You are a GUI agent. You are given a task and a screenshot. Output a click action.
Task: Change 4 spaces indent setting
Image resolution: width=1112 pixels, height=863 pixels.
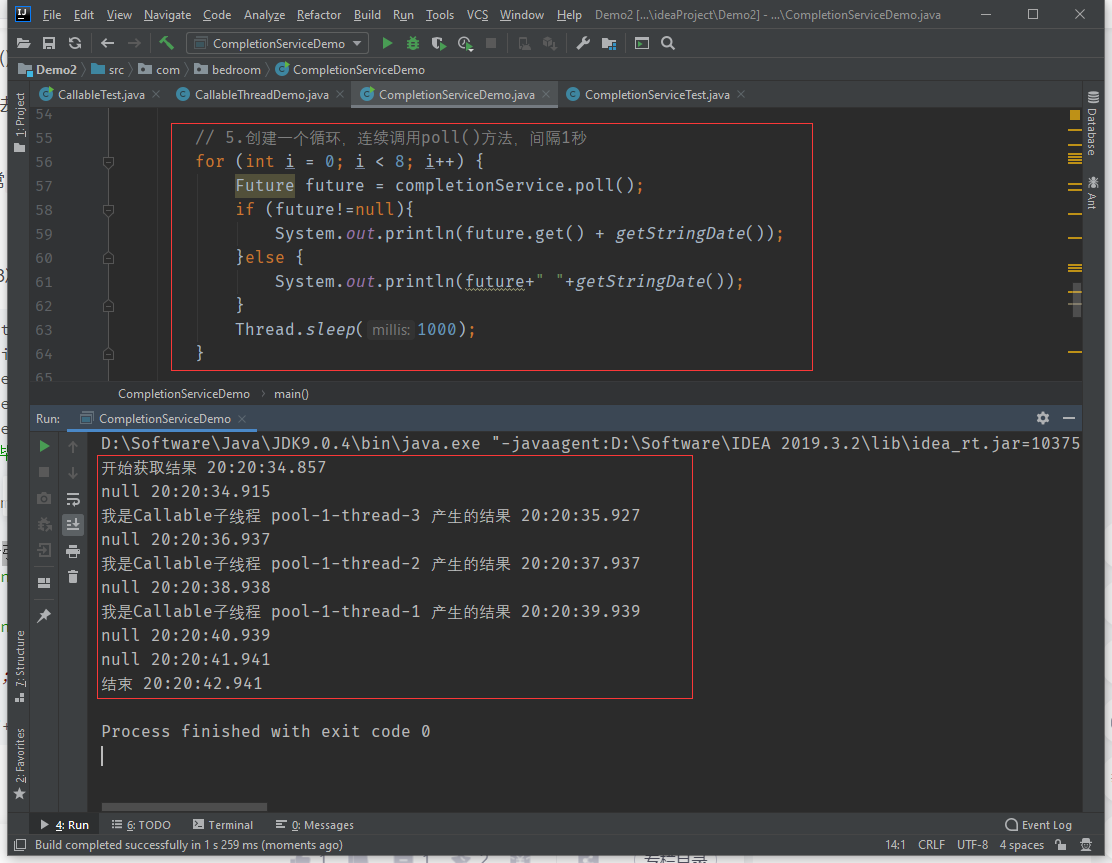click(1021, 845)
